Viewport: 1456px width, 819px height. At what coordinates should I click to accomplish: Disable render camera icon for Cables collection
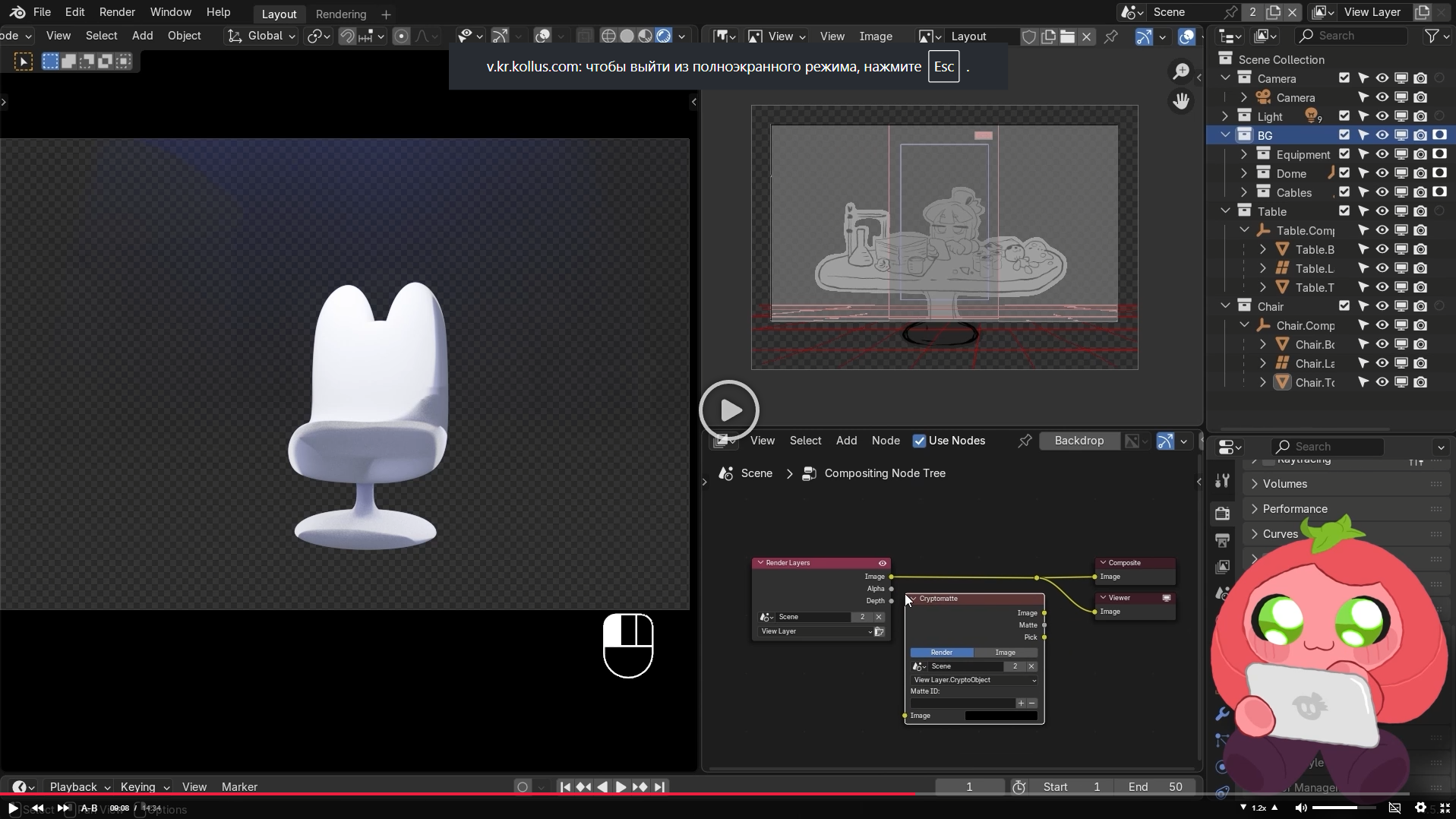(1420, 192)
